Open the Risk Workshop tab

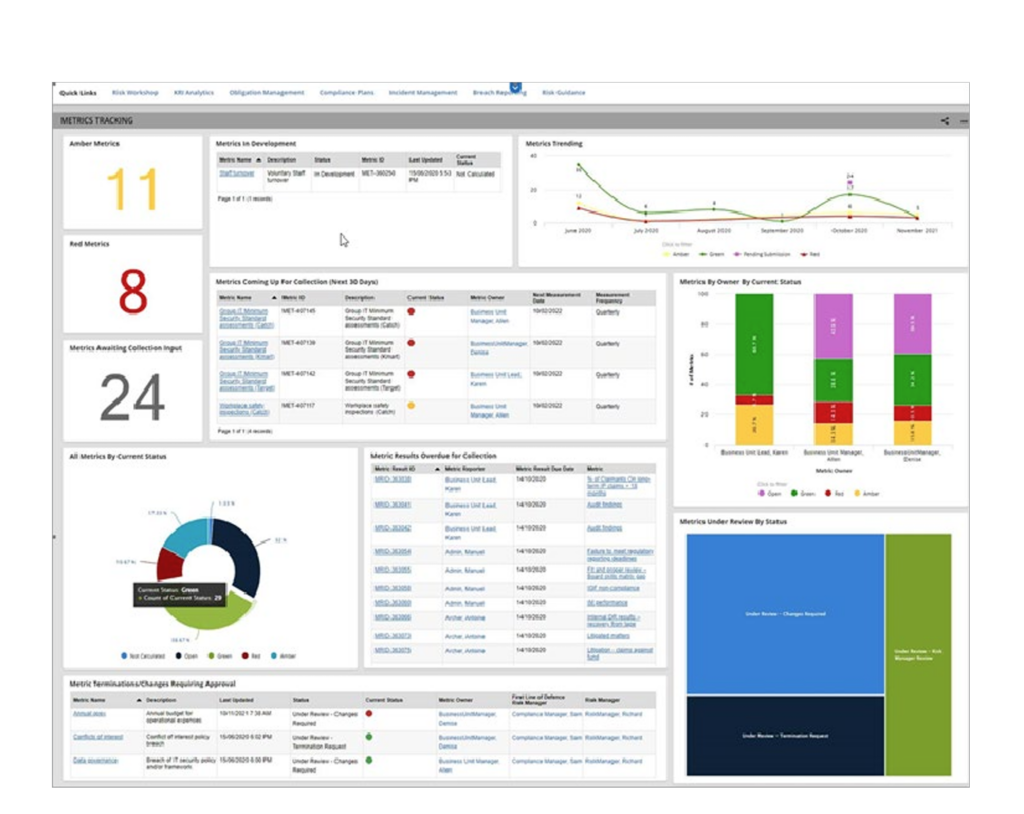tap(135, 92)
